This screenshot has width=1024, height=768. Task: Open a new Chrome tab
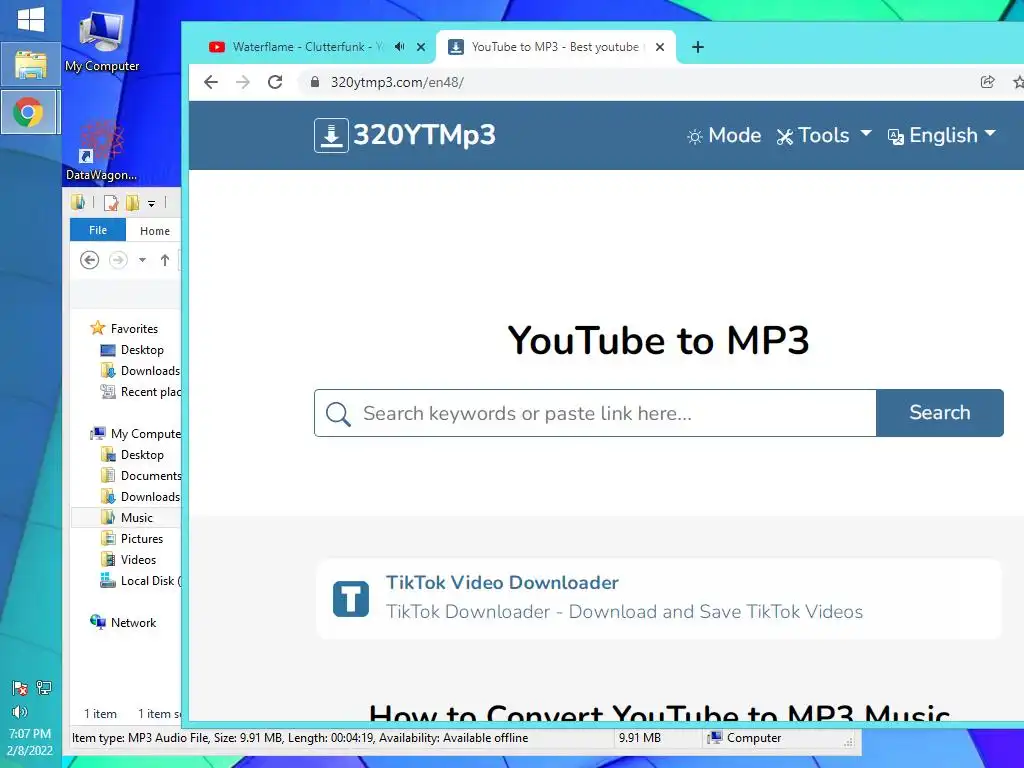pyautogui.click(x=698, y=47)
